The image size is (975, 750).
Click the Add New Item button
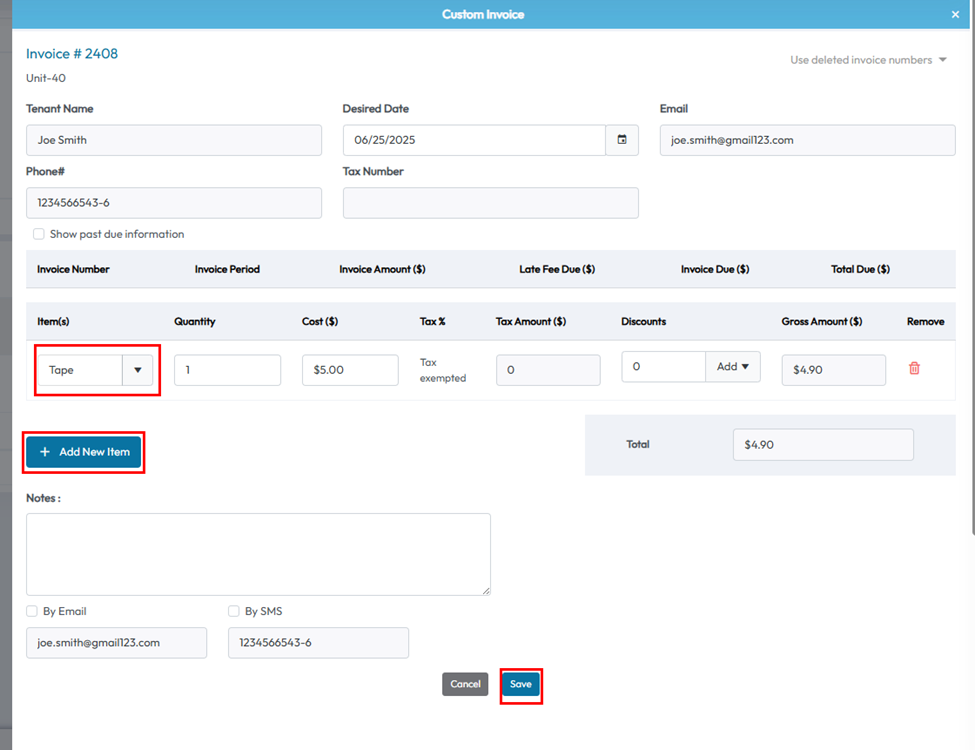pyautogui.click(x=84, y=452)
